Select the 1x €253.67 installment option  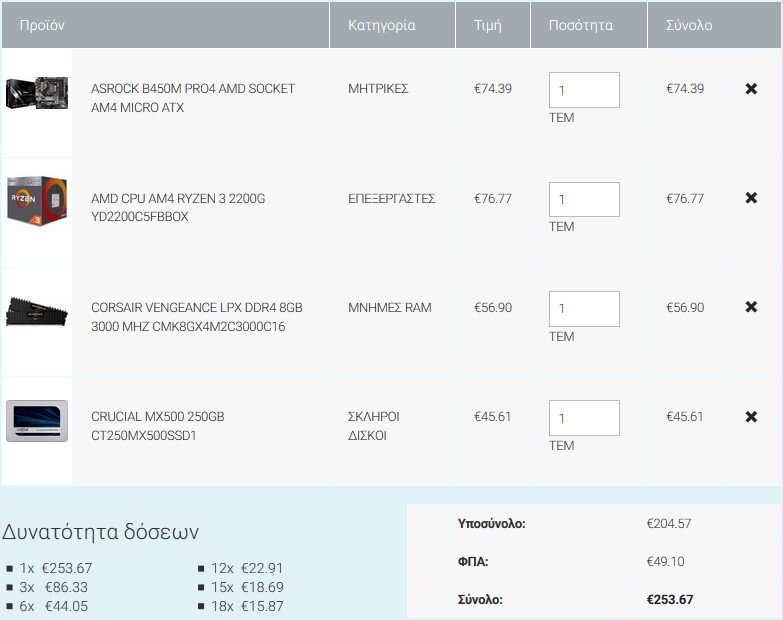click(55, 568)
